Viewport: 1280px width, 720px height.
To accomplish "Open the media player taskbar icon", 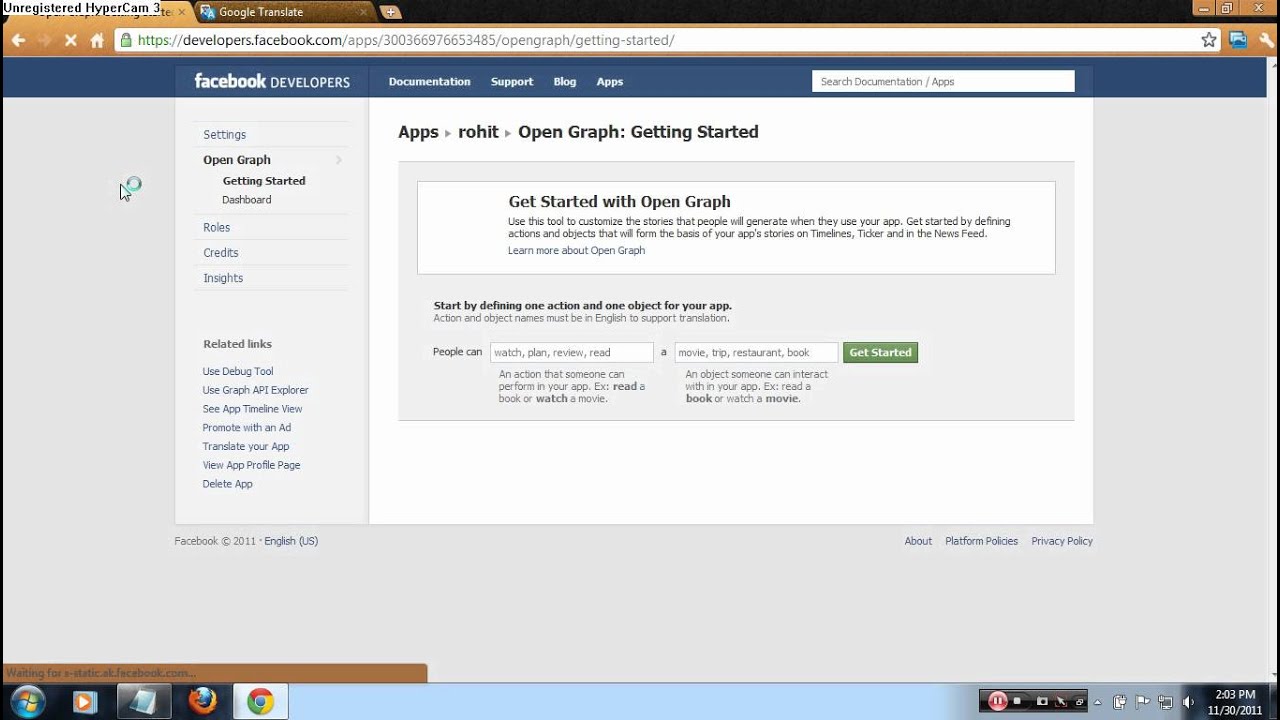I will coord(84,702).
